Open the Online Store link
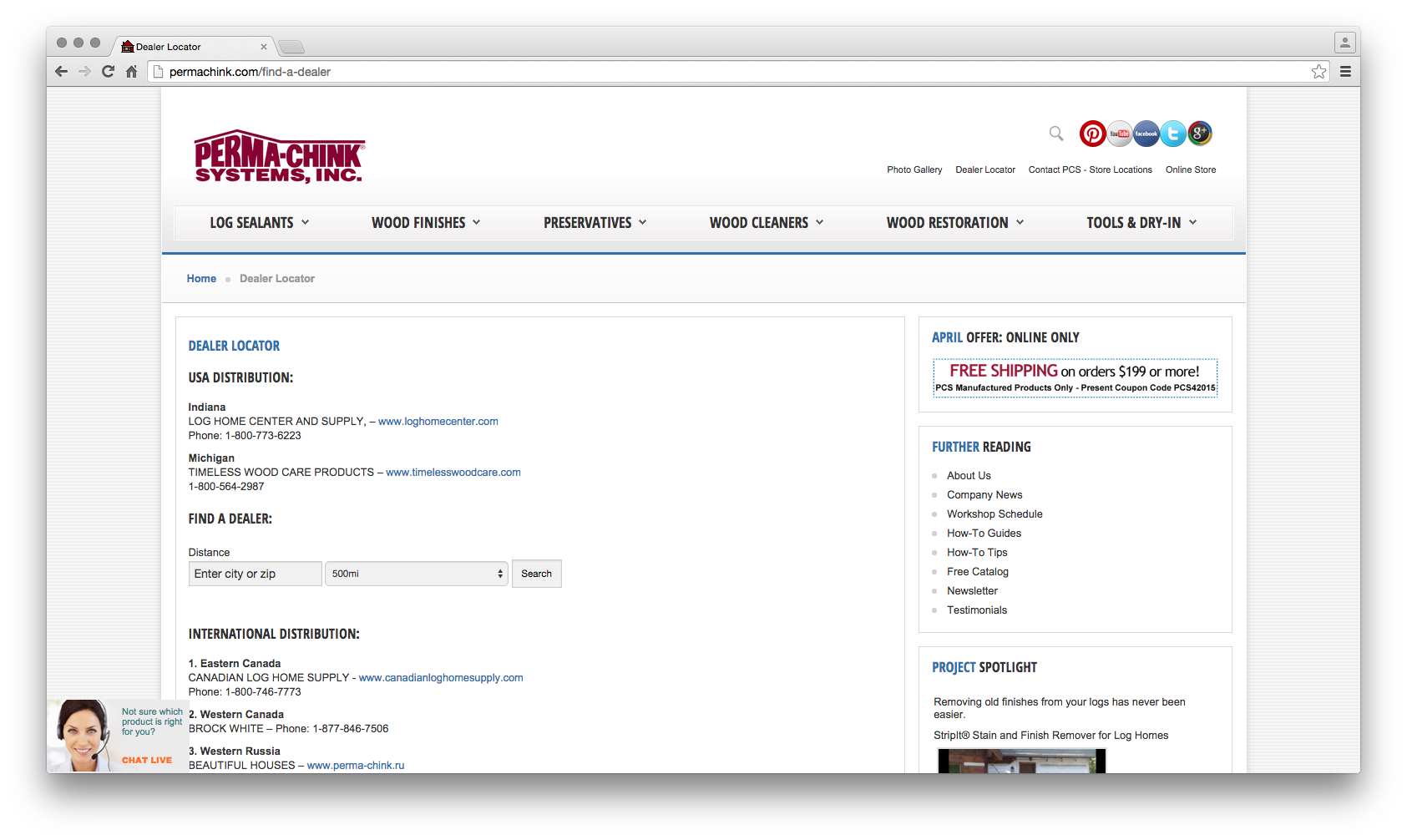The image size is (1407, 840). click(x=1191, y=170)
